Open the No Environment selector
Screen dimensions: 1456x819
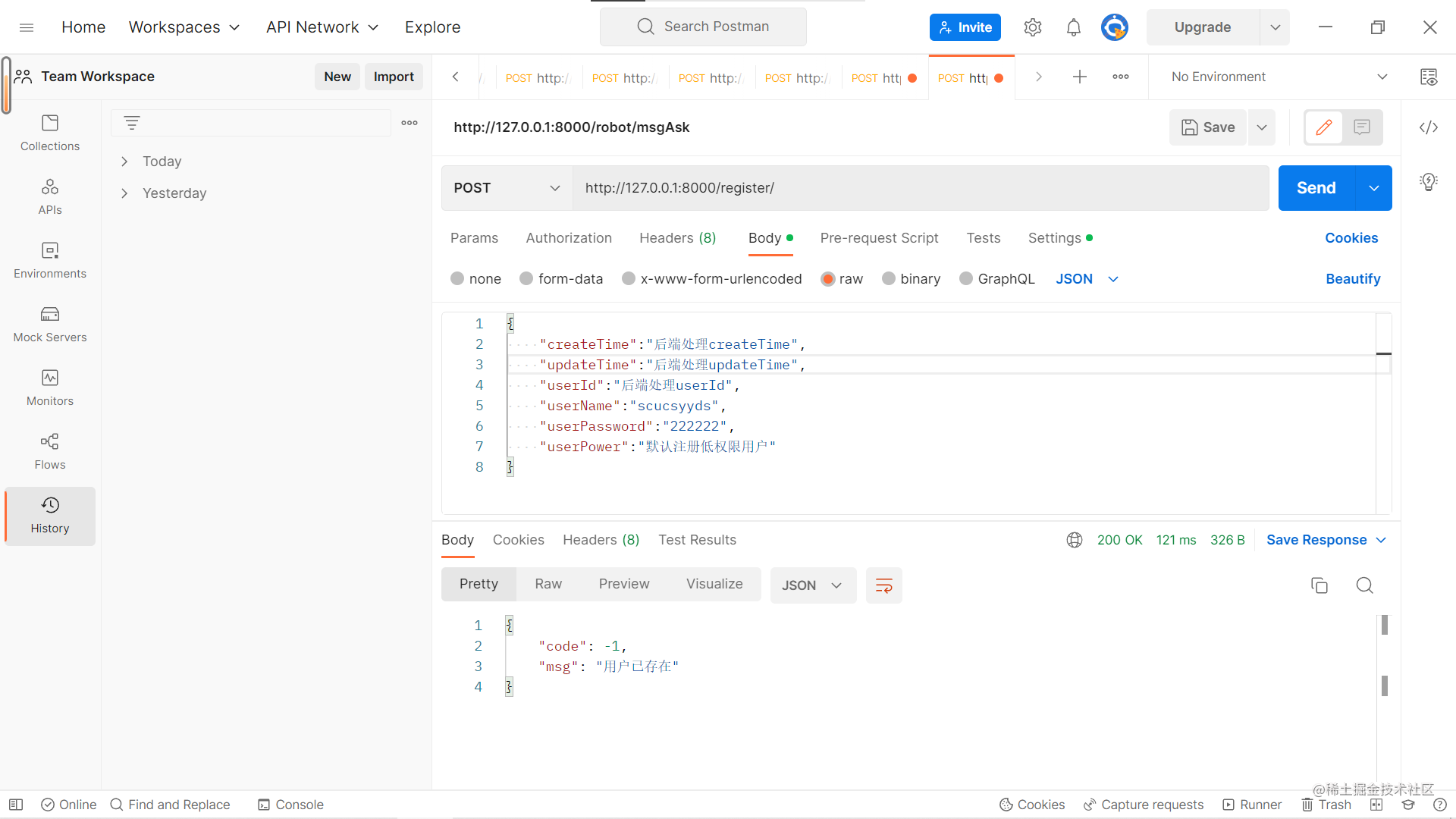[x=1279, y=77]
